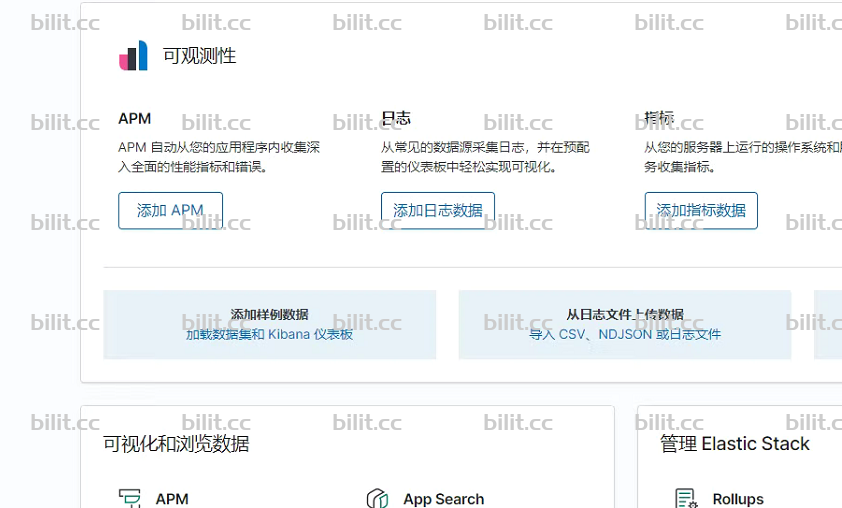Click the App Search icon
The width and height of the screenshot is (842, 508).
tap(378, 498)
